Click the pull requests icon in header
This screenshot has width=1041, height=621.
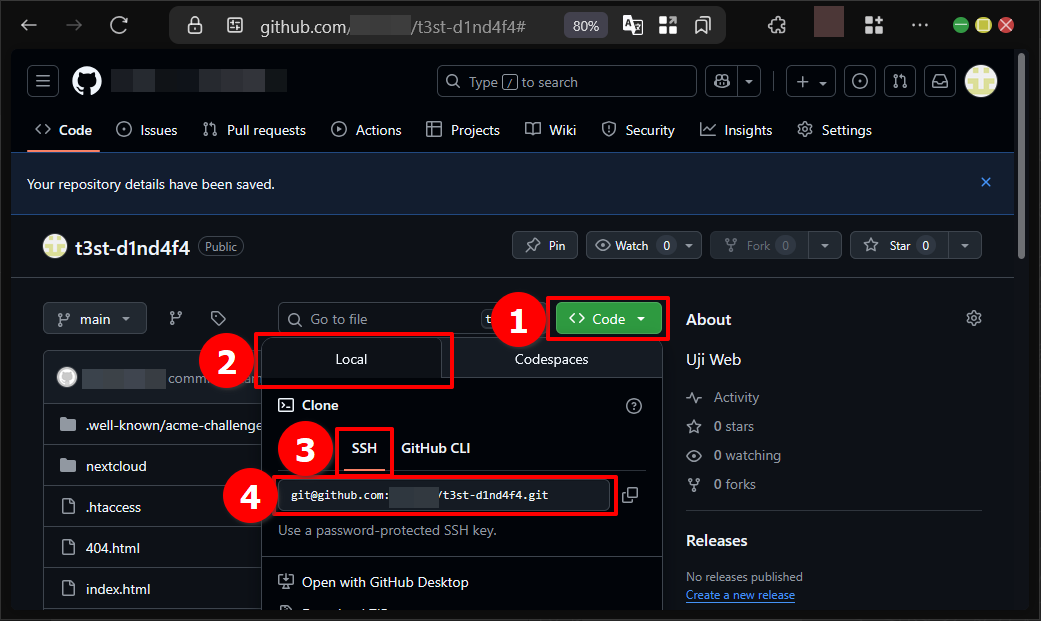pos(900,82)
